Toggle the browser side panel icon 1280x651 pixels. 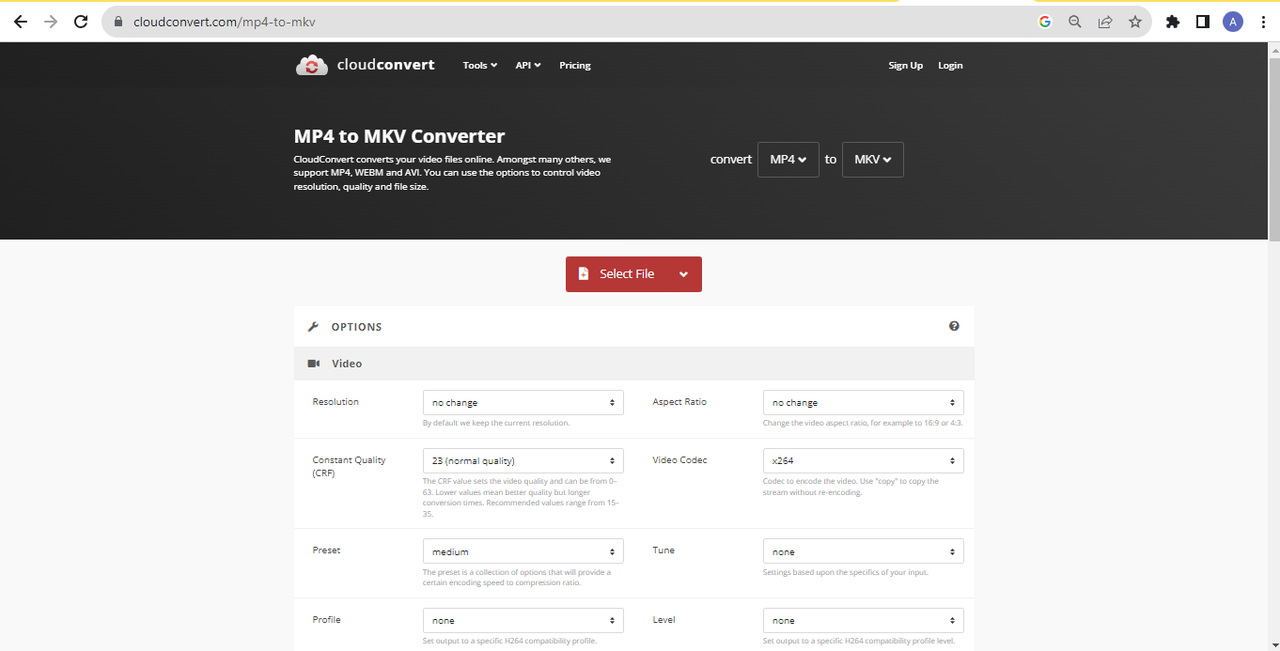[1203, 21]
